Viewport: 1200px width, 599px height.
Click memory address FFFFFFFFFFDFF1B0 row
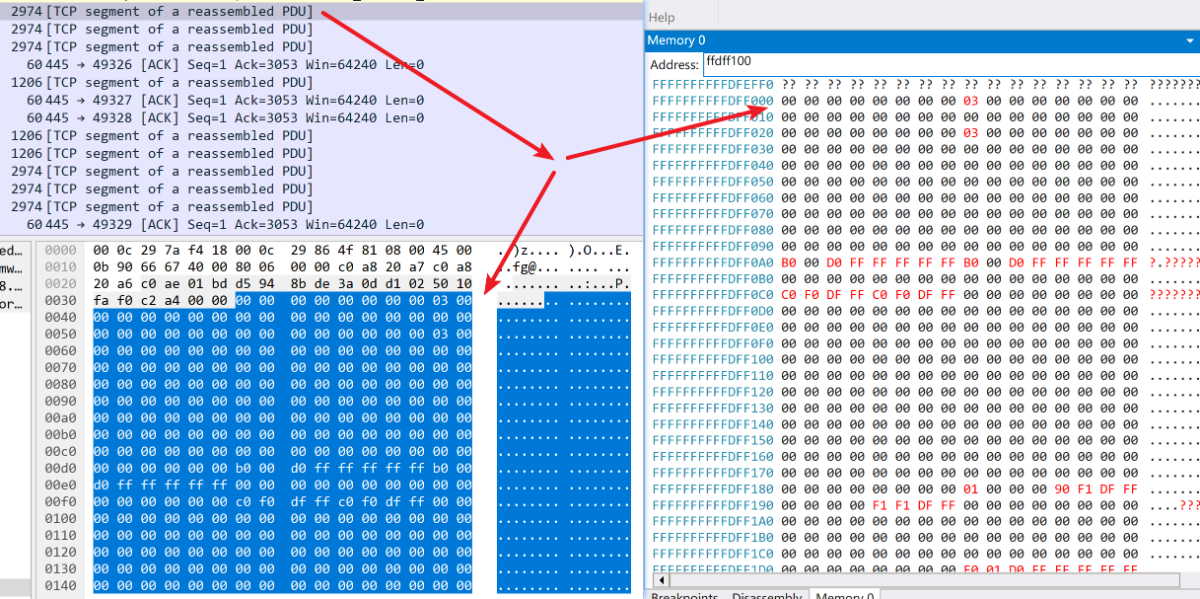925,536
